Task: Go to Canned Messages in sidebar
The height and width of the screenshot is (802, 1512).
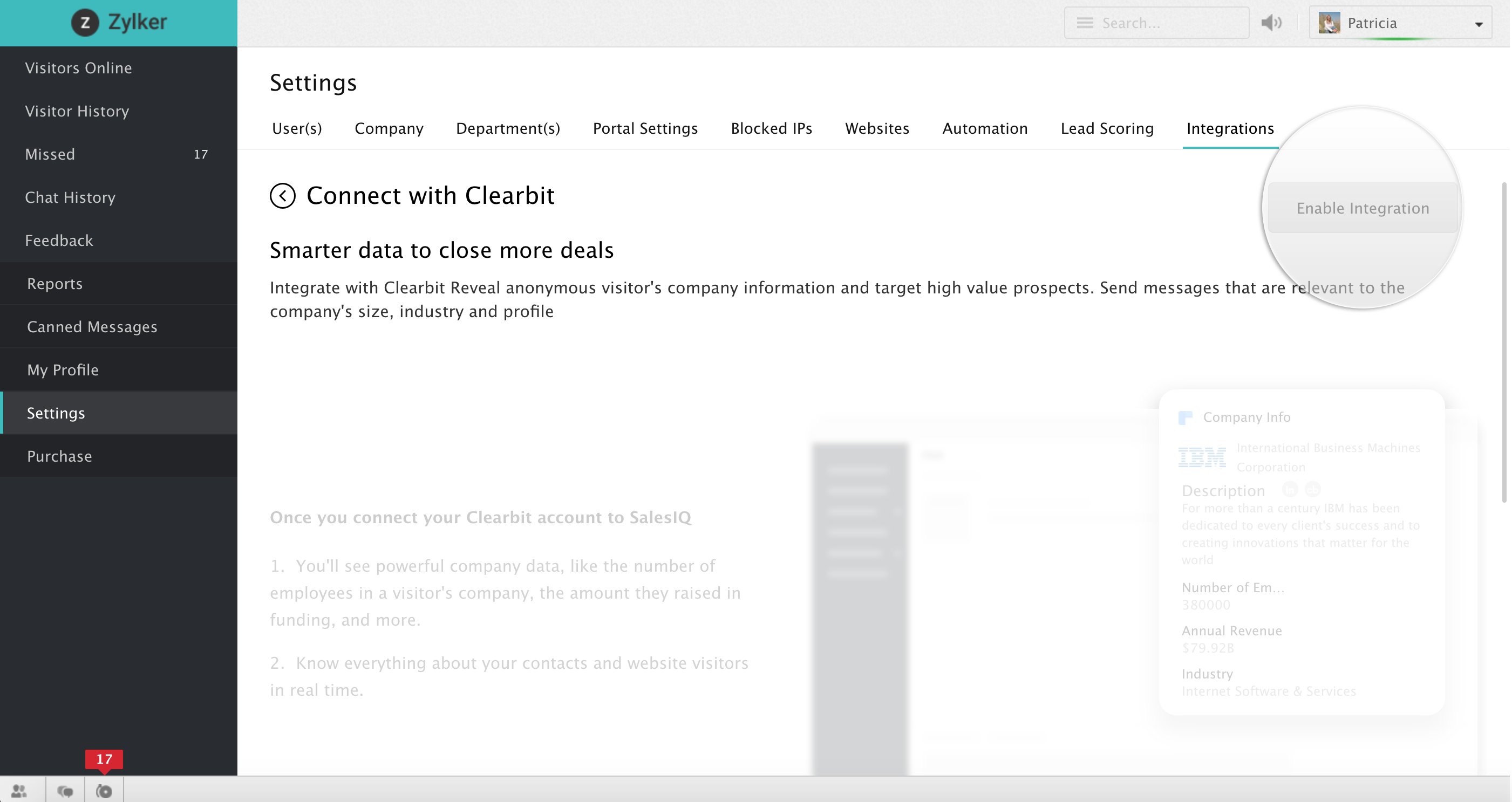Action: pyautogui.click(x=92, y=327)
